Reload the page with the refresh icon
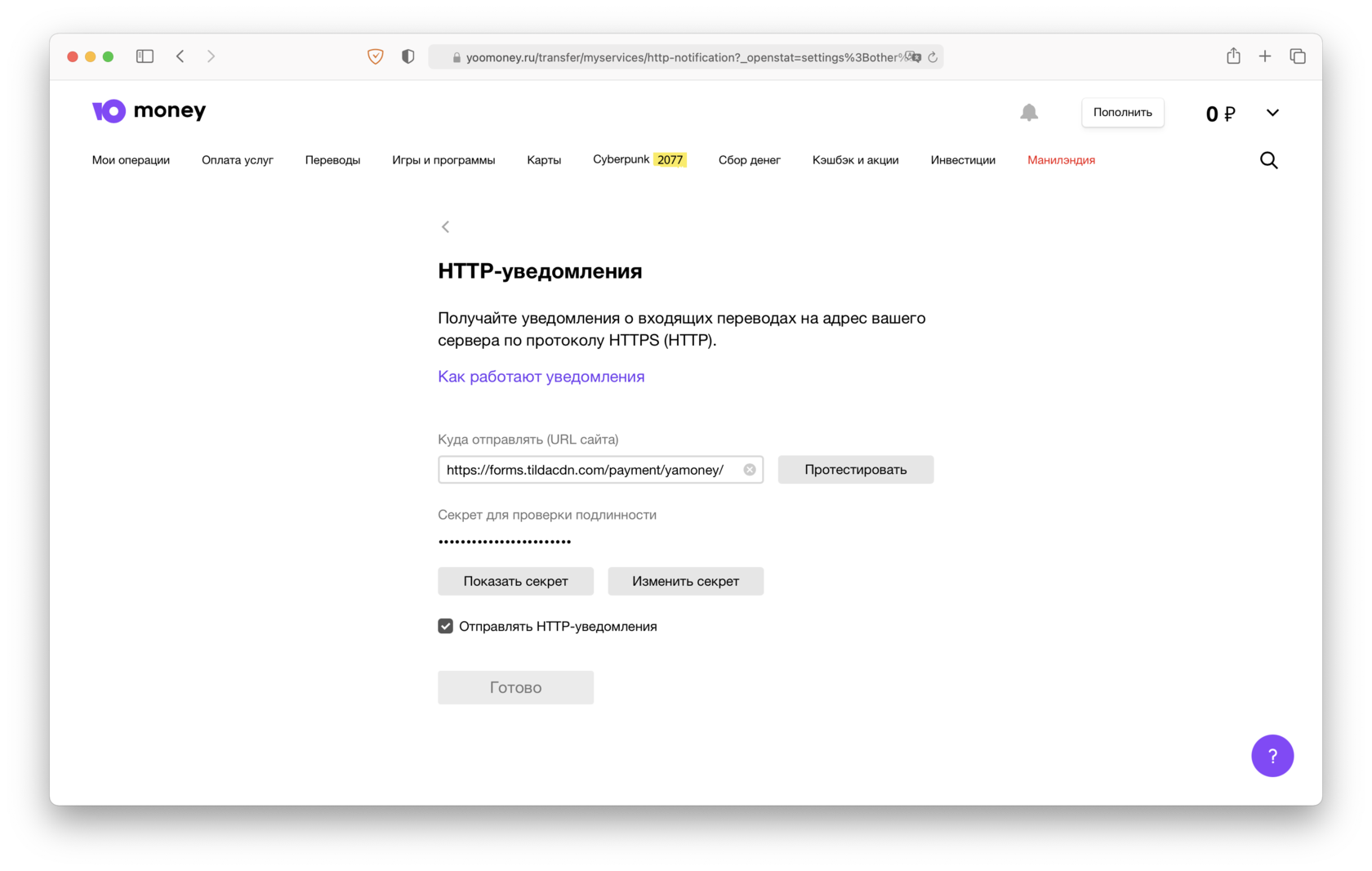This screenshot has height=871, width=1372. pyautogui.click(x=933, y=57)
